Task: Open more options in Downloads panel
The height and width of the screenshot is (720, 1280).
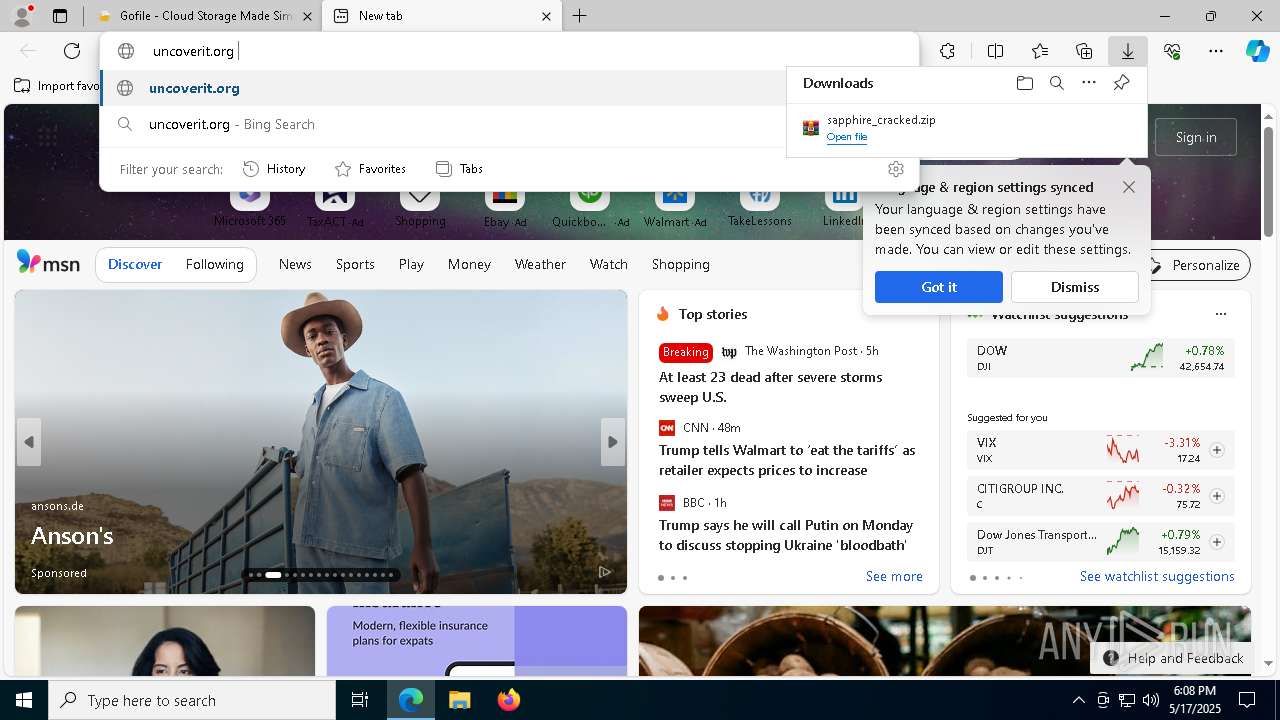Action: click(x=1089, y=83)
